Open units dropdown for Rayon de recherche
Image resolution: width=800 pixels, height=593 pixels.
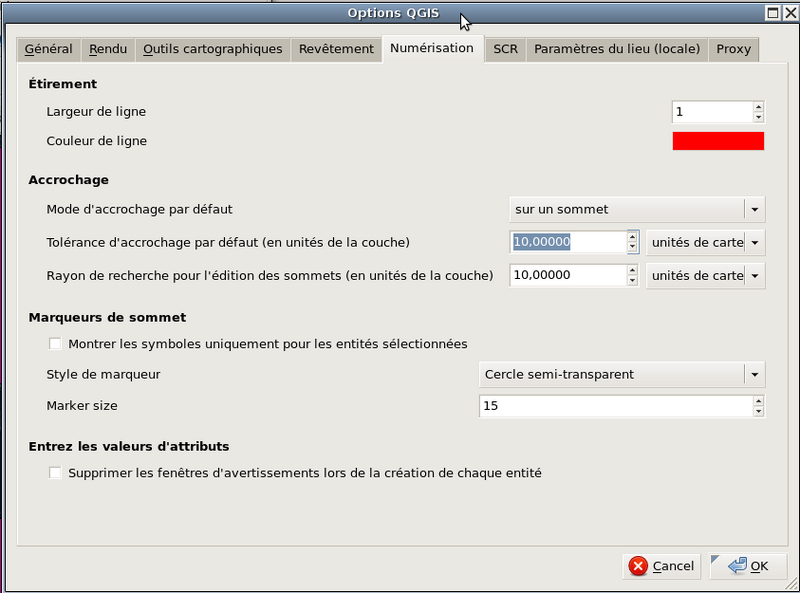click(x=706, y=276)
